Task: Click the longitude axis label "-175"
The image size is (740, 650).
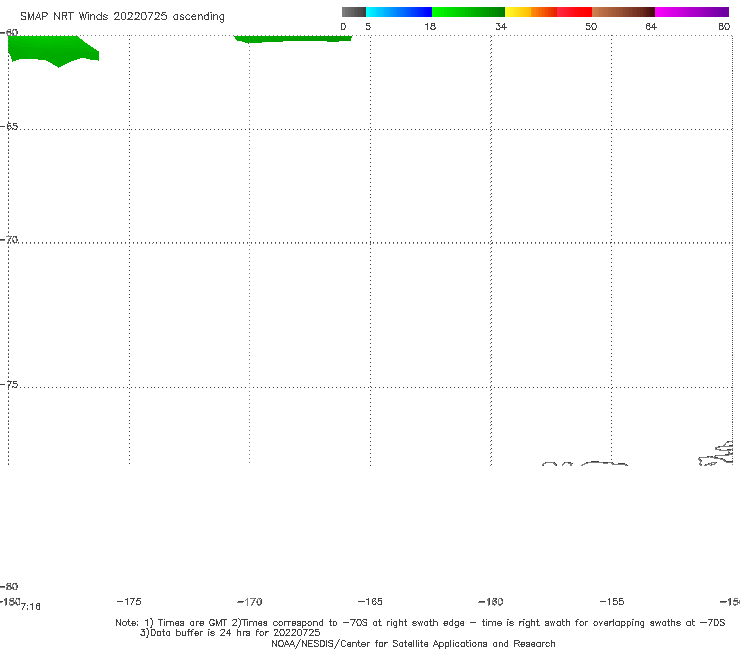Action: point(129,601)
